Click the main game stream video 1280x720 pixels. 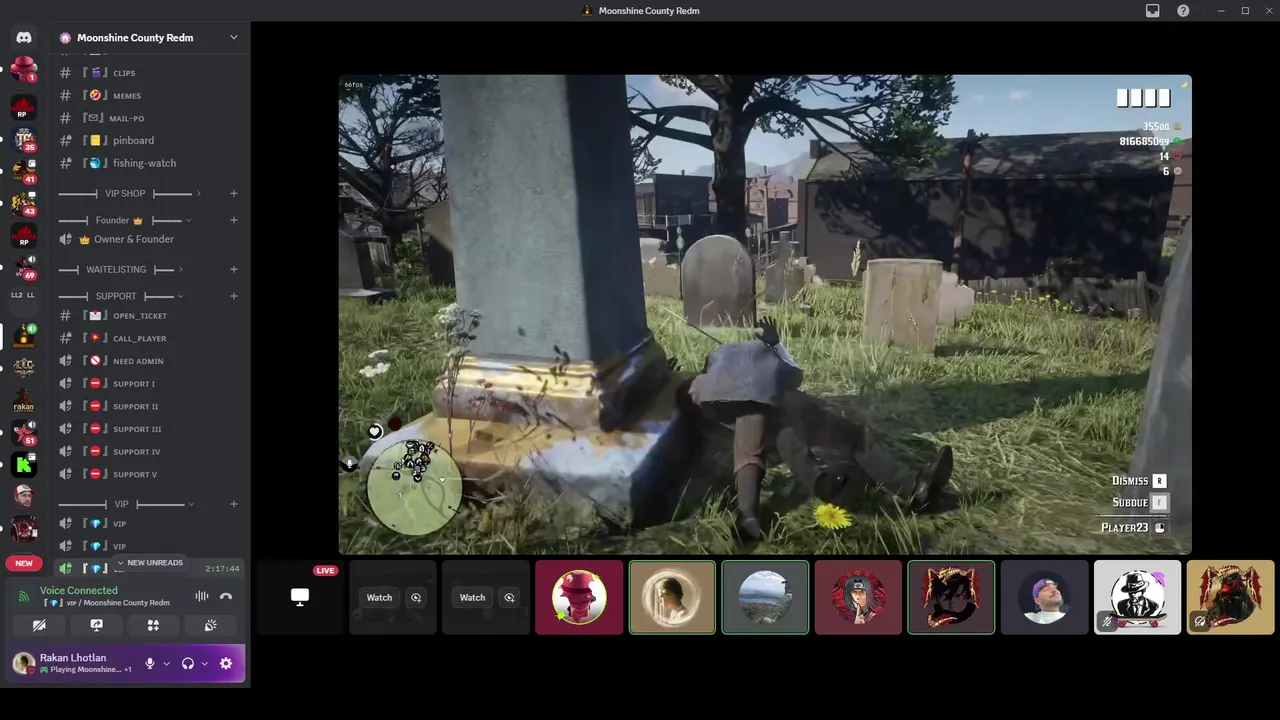[x=765, y=314]
